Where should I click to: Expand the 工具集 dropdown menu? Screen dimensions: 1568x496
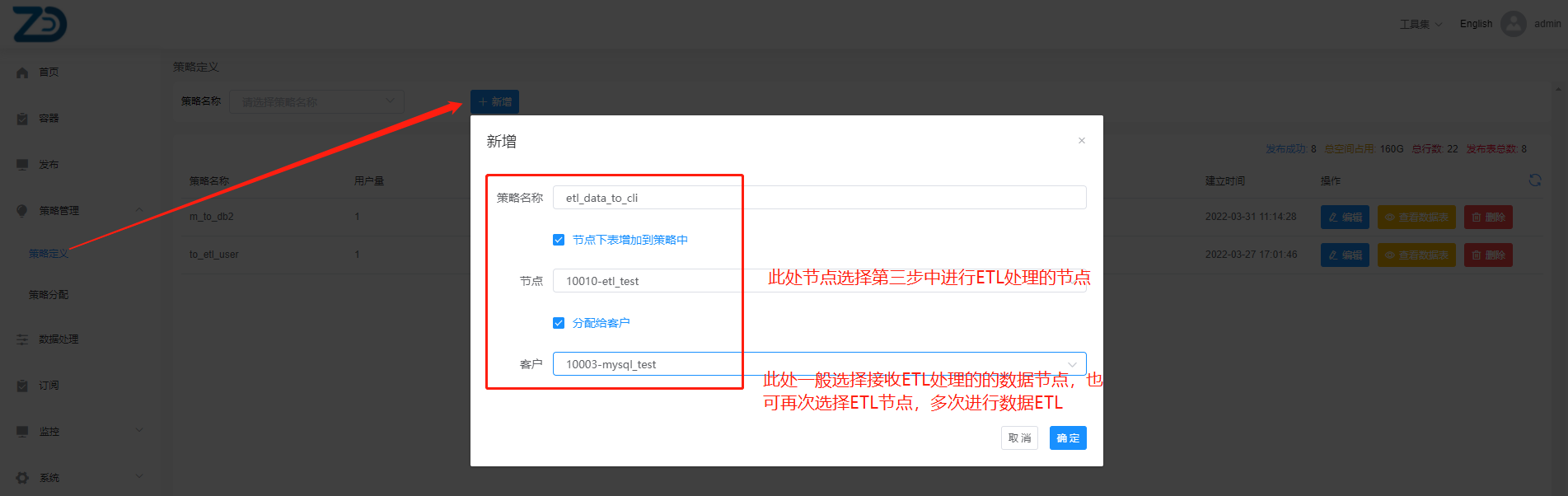[1421, 24]
